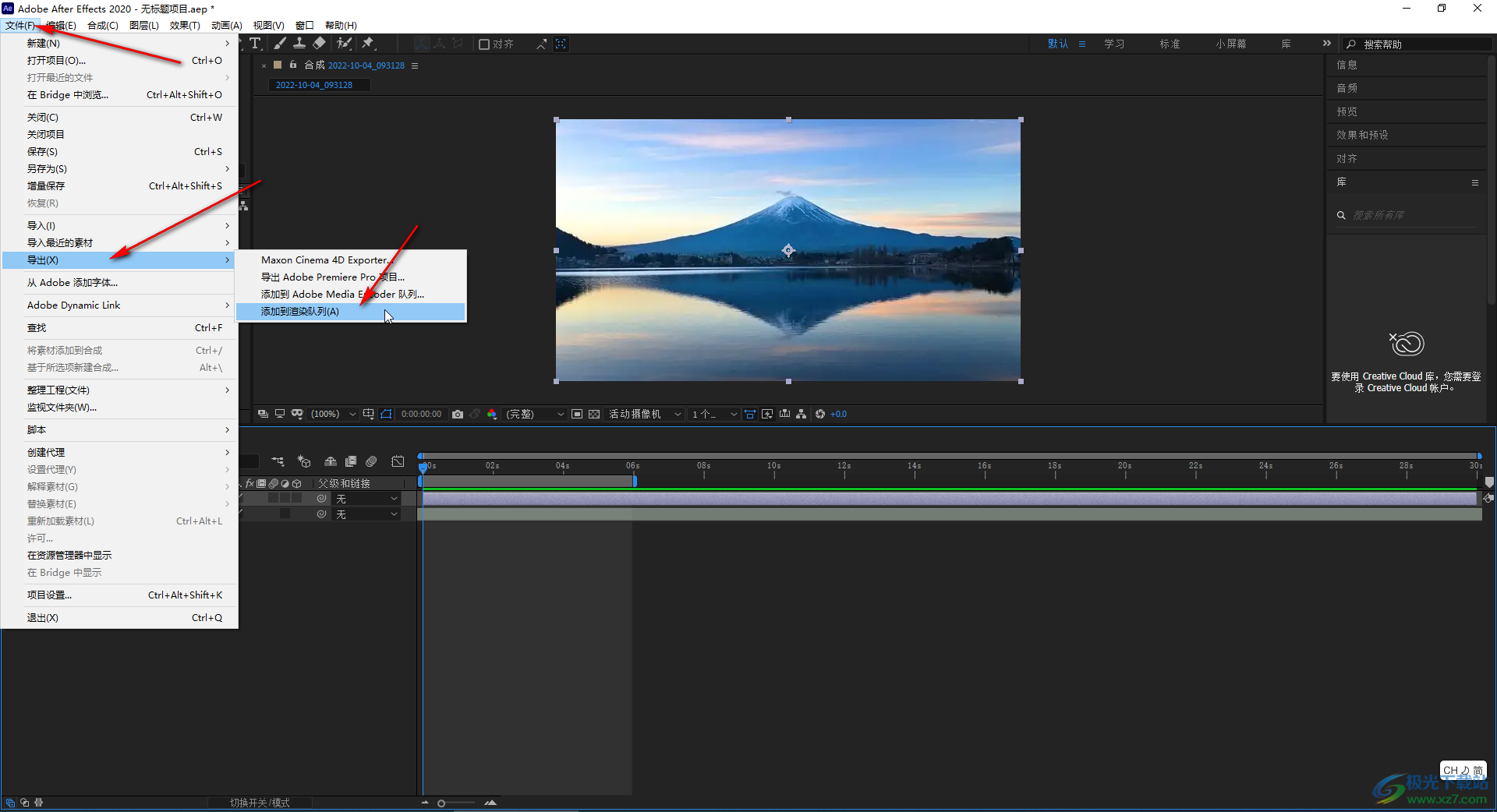
Task: Open the (完整) resolution dropdown
Action: pyautogui.click(x=535, y=414)
